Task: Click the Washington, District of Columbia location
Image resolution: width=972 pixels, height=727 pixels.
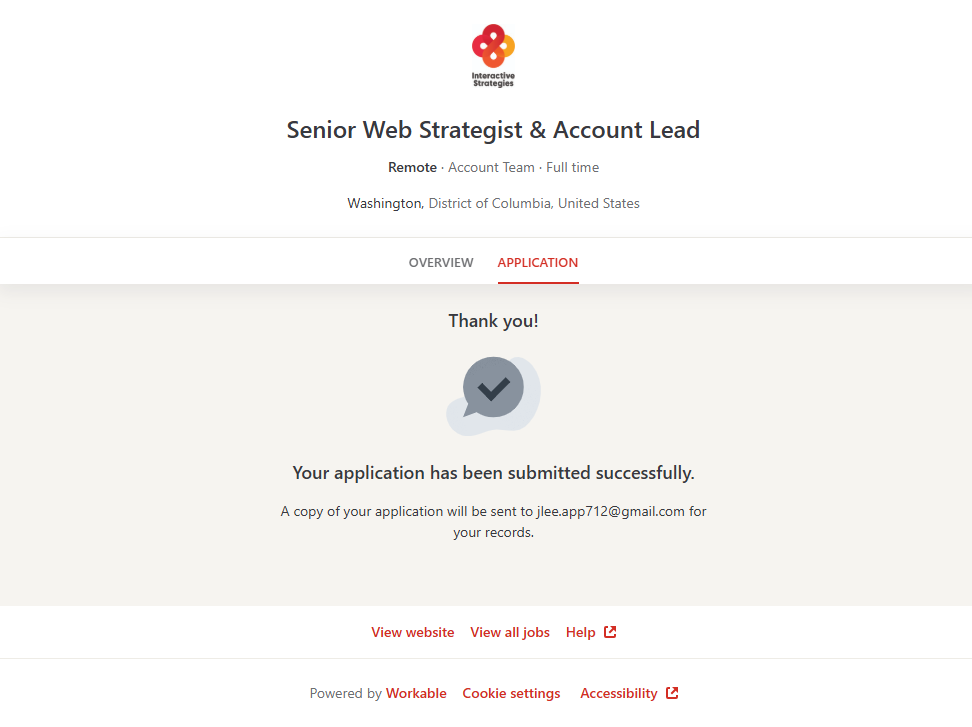Action: (x=493, y=203)
